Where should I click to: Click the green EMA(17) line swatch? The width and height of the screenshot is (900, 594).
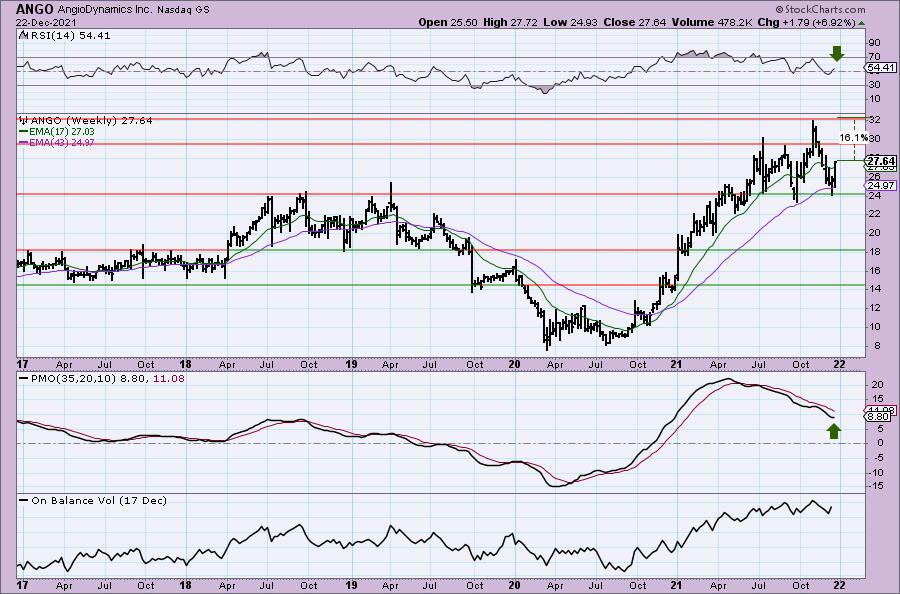coord(23,131)
